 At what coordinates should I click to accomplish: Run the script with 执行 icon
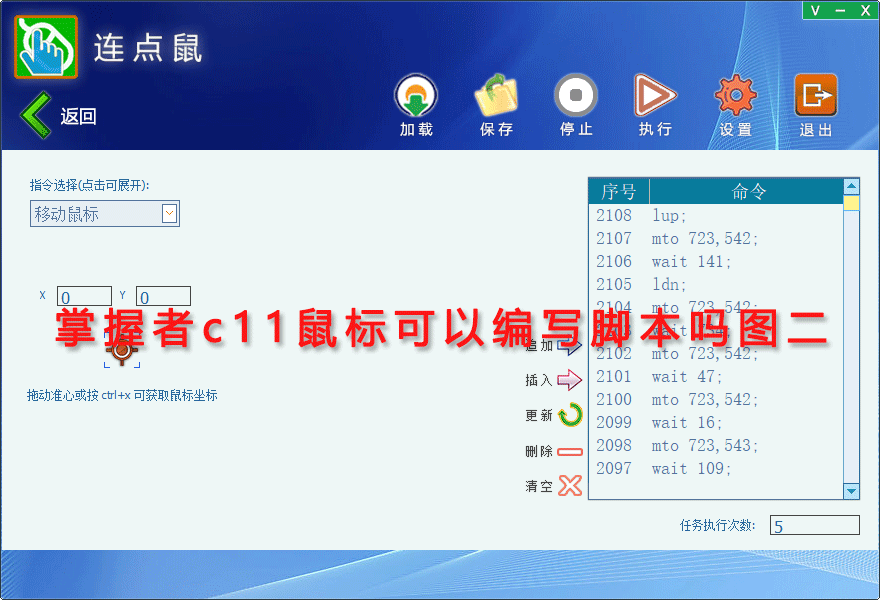(655, 95)
